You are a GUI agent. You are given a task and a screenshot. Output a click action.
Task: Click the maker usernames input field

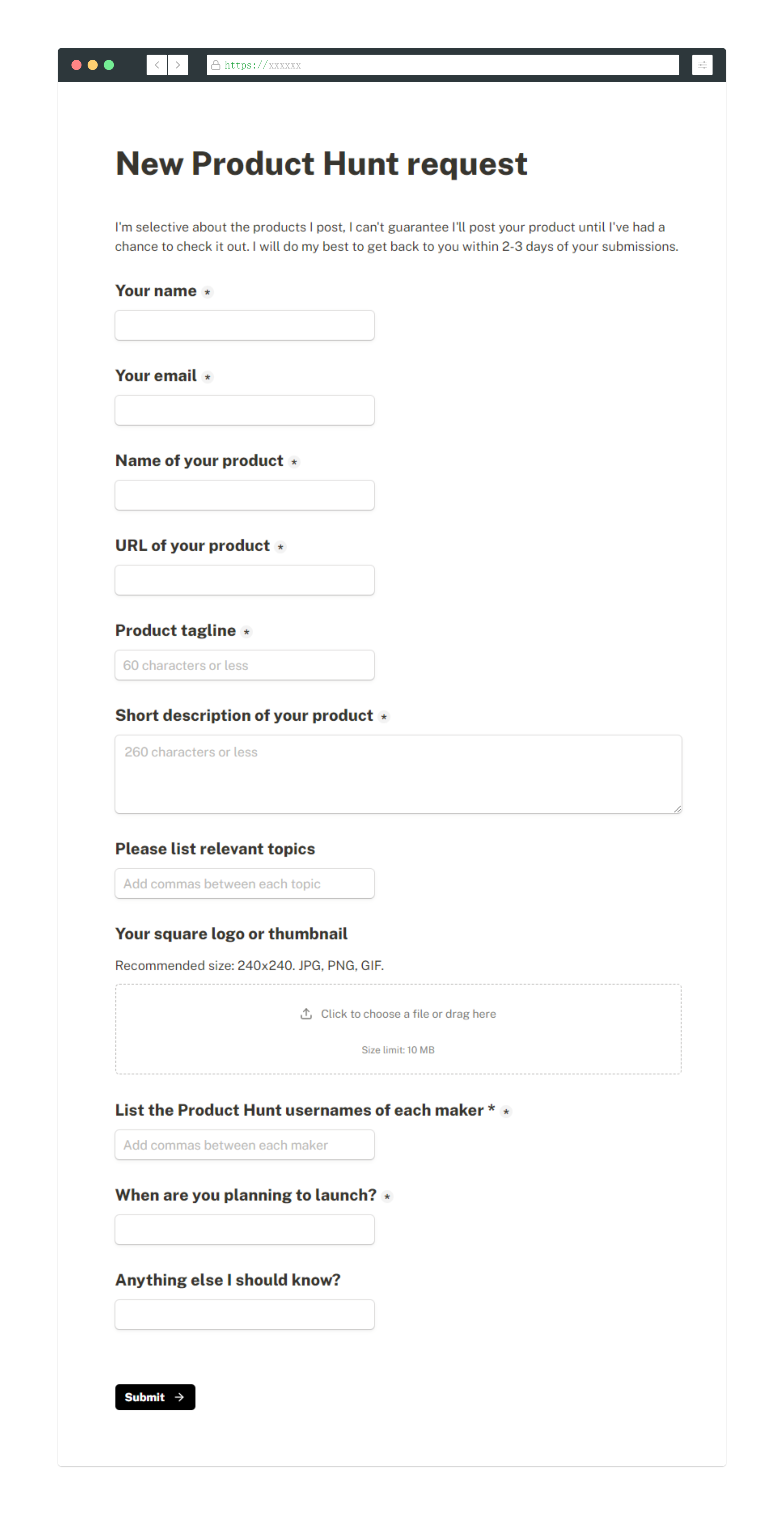coord(244,1144)
